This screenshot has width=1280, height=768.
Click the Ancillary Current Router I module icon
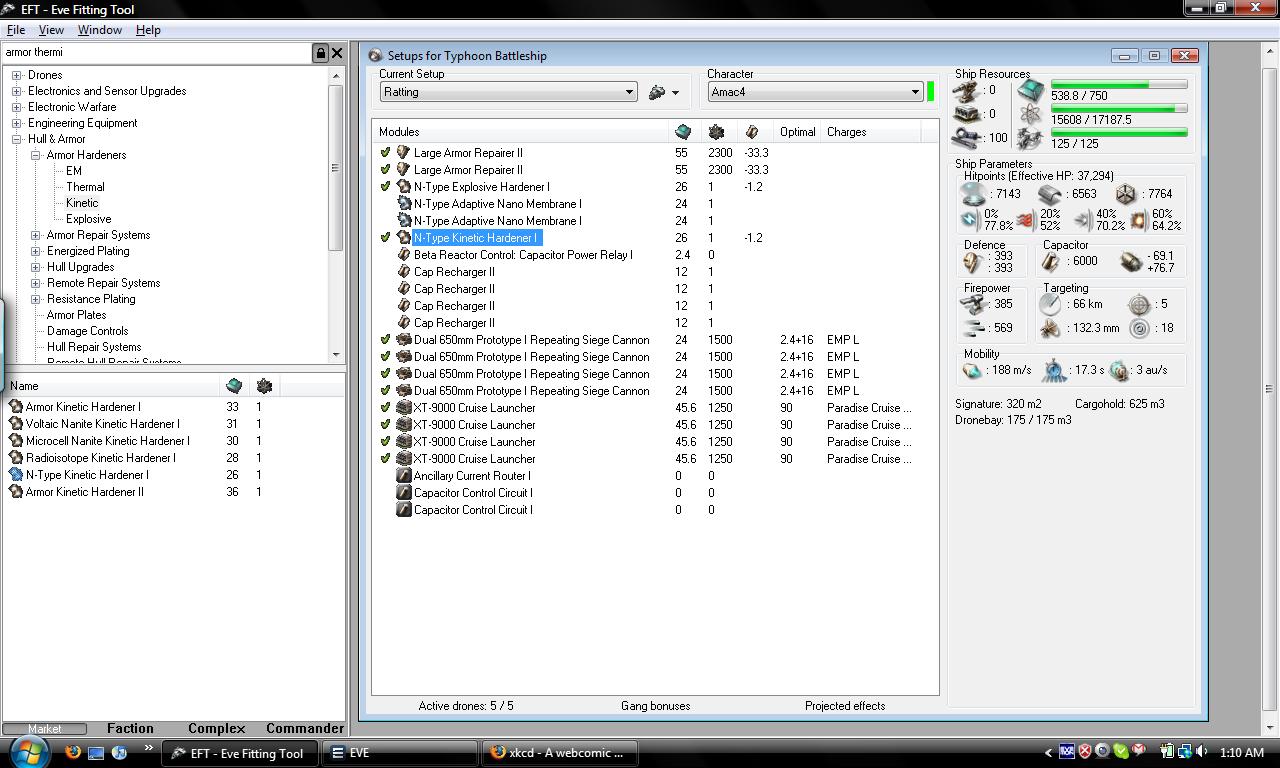point(404,476)
